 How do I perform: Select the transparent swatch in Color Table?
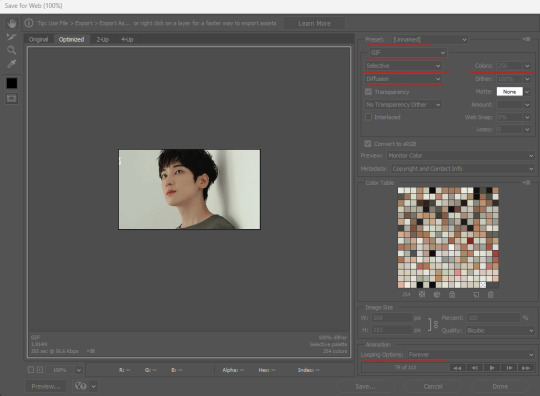click(x=483, y=285)
